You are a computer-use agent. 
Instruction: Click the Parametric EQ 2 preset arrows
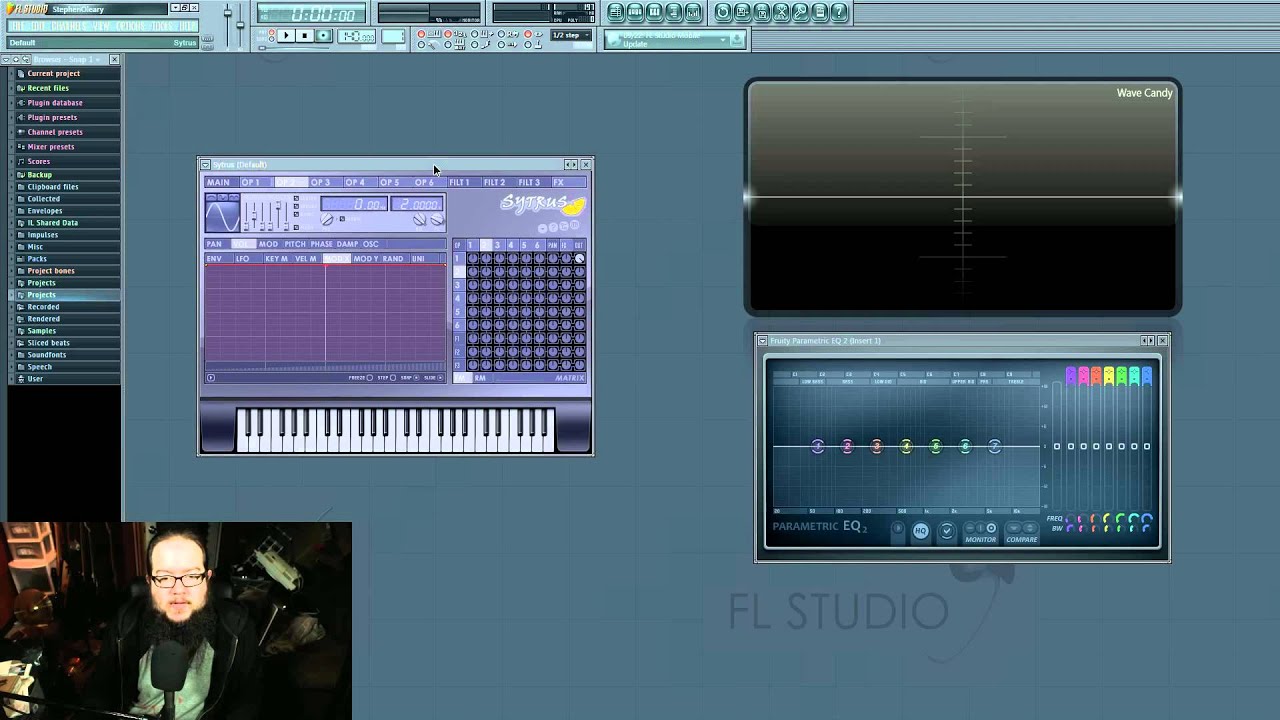pyautogui.click(x=1147, y=341)
